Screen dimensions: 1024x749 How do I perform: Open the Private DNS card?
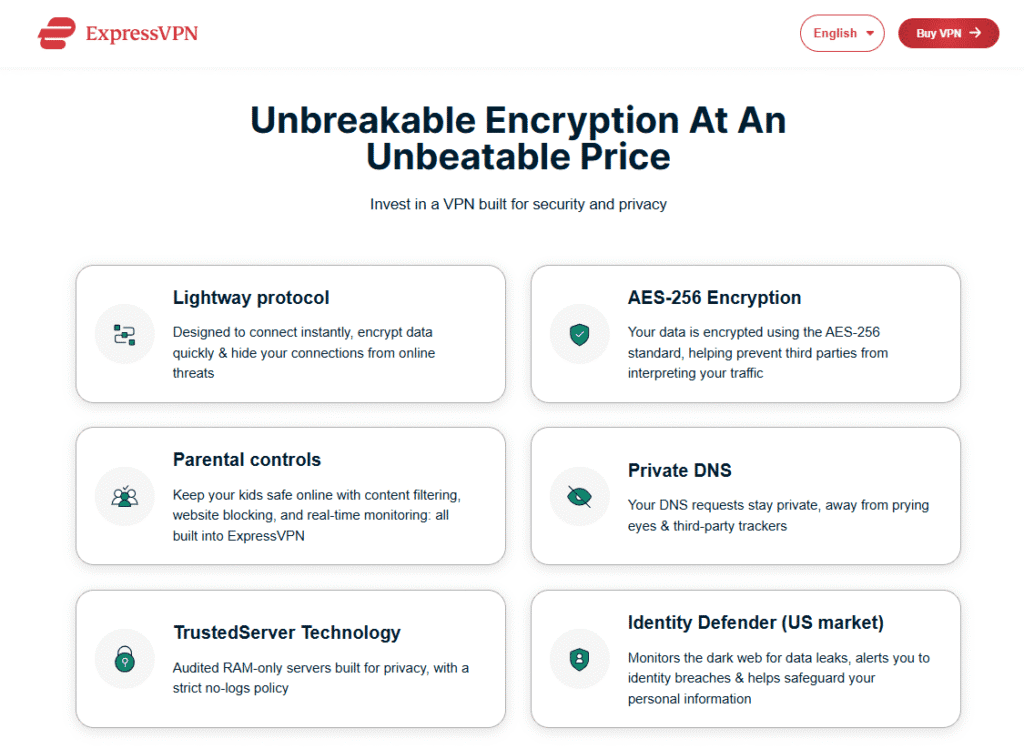(745, 496)
